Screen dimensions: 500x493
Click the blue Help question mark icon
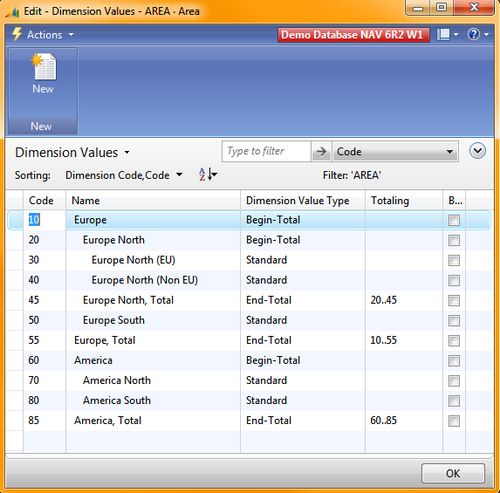(x=474, y=34)
